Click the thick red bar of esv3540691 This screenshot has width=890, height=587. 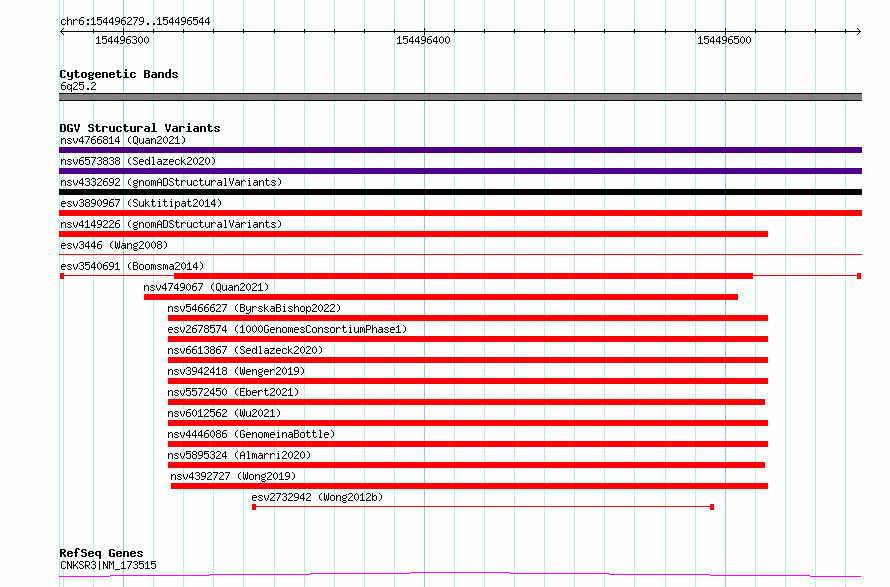[463, 276]
